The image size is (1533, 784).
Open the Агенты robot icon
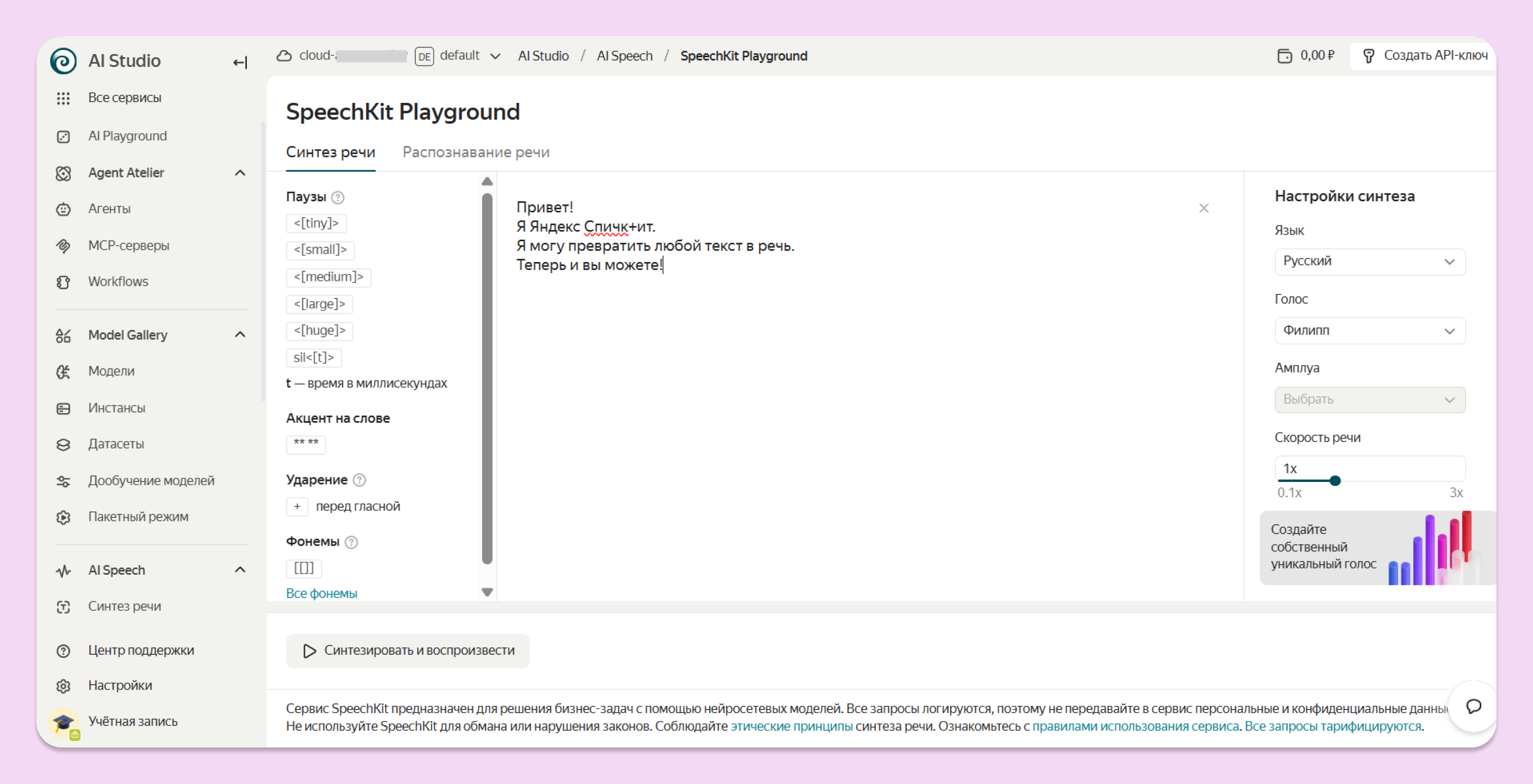point(63,209)
